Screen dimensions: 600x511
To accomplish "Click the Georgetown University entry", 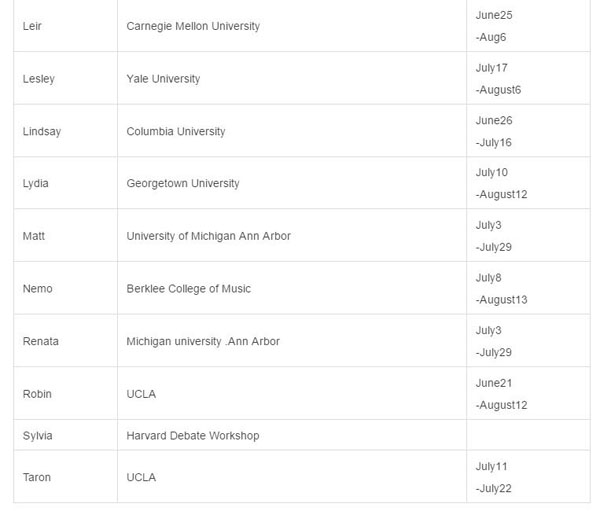I will [x=183, y=184].
